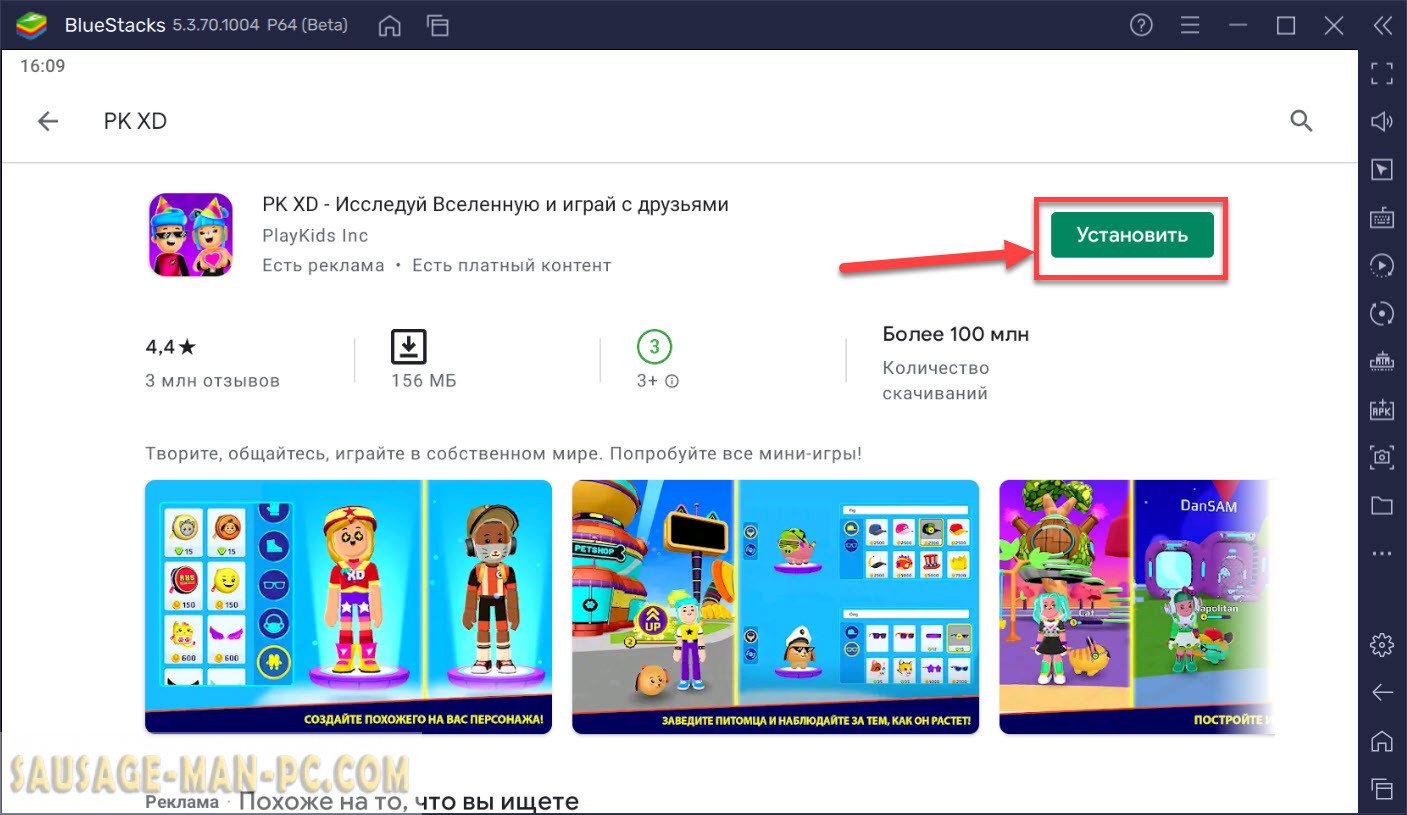Click the volume speaker icon in sidebar
Image resolution: width=1407 pixels, height=815 pixels.
pos(1382,121)
